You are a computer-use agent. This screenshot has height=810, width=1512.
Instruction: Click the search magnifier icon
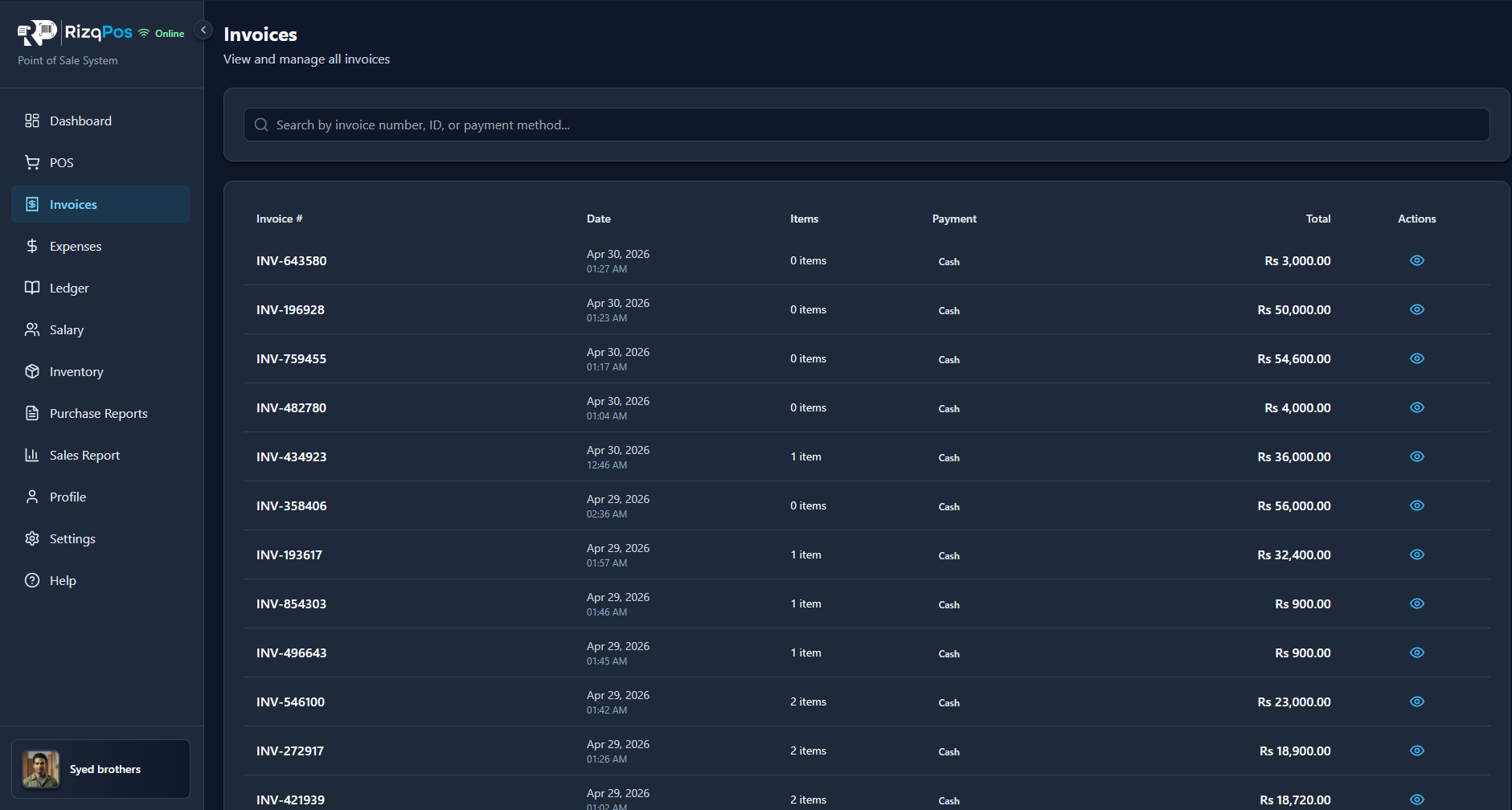click(260, 125)
